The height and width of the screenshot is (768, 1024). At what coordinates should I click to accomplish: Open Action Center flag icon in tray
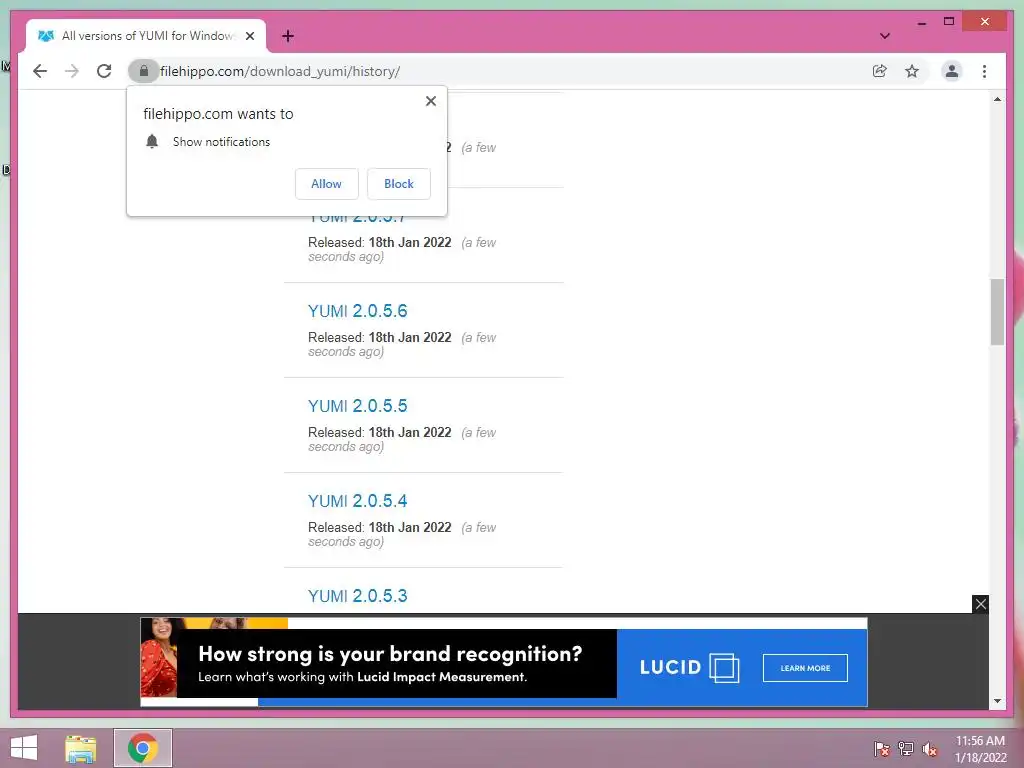click(x=882, y=749)
